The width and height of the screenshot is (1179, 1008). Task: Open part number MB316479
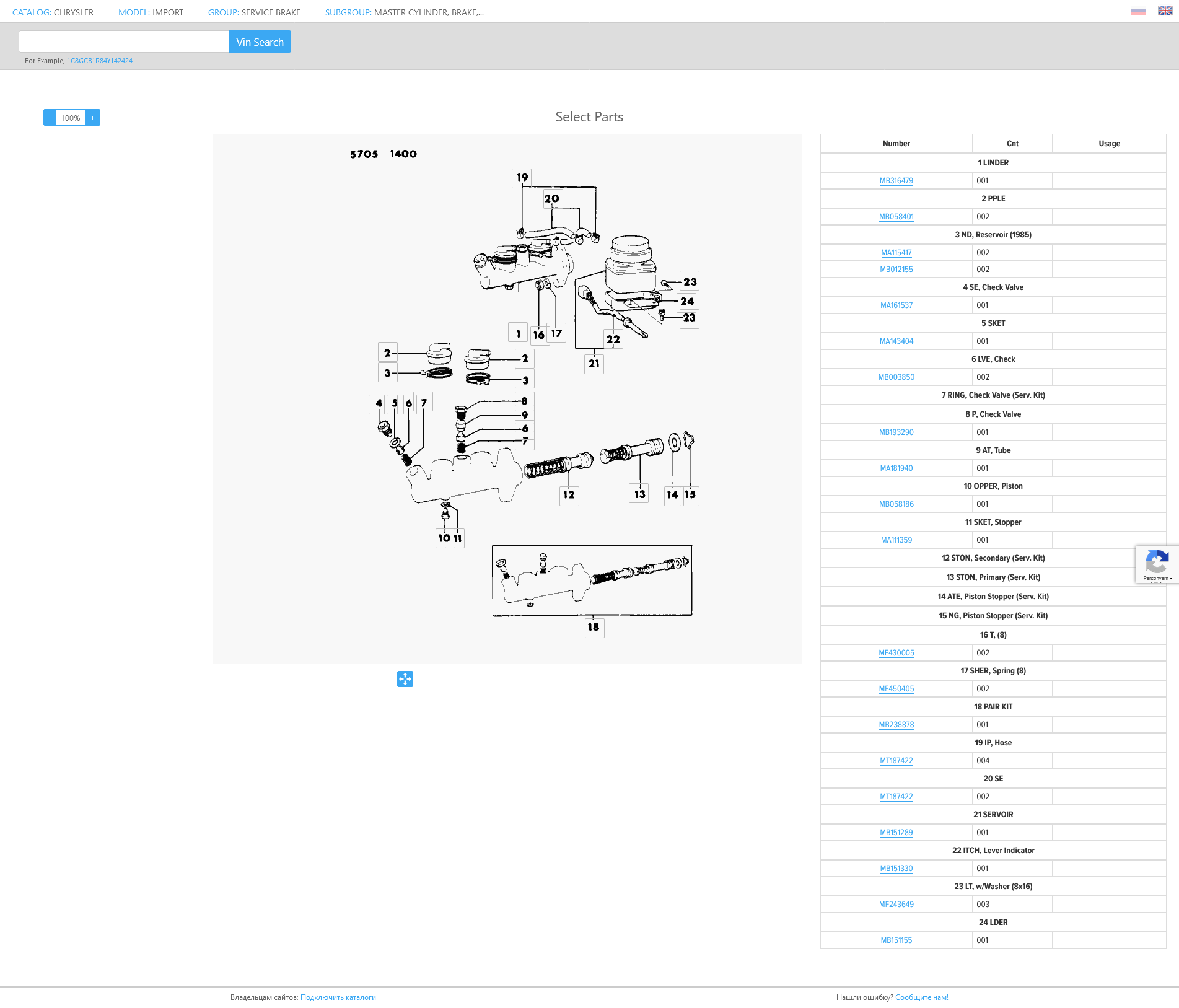896,181
